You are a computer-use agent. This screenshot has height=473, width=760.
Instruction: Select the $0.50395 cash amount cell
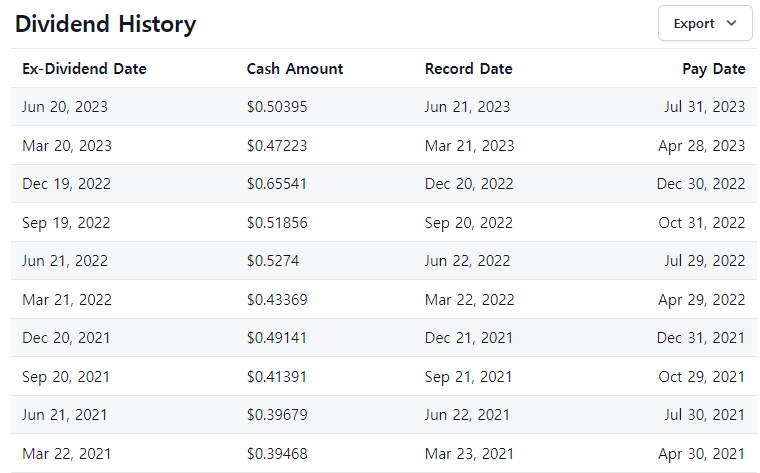277,107
